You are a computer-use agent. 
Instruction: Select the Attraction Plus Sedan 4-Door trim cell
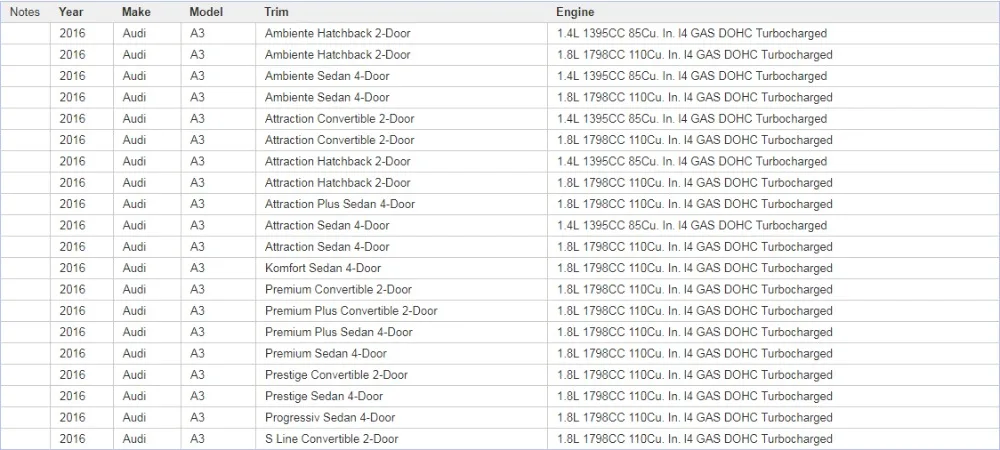click(402, 204)
